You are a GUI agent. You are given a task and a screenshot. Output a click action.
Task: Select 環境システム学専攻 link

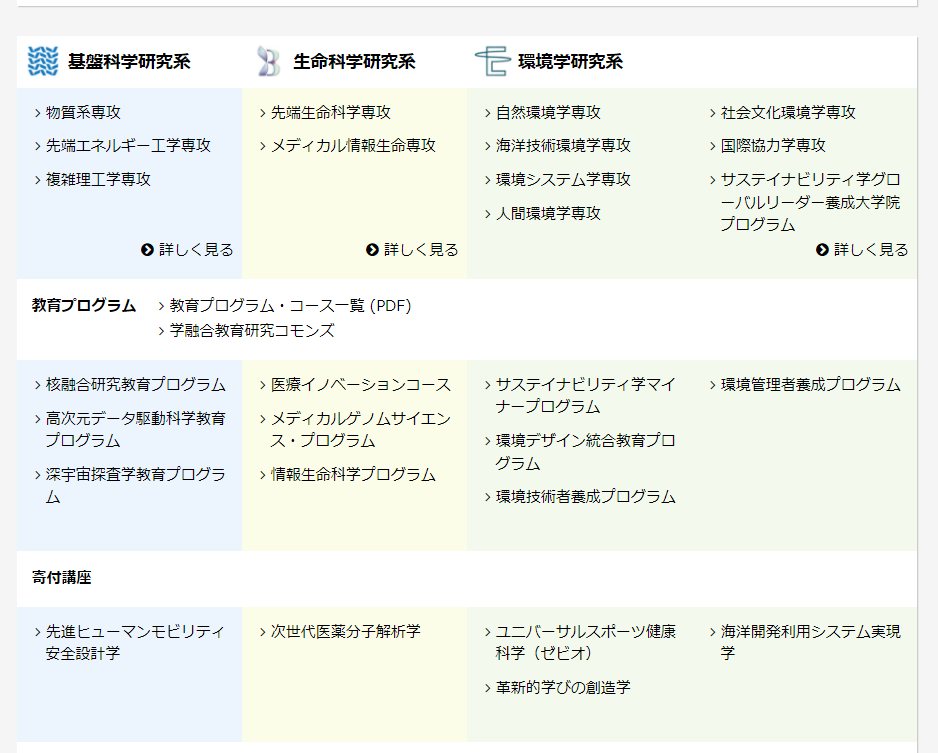point(563,179)
